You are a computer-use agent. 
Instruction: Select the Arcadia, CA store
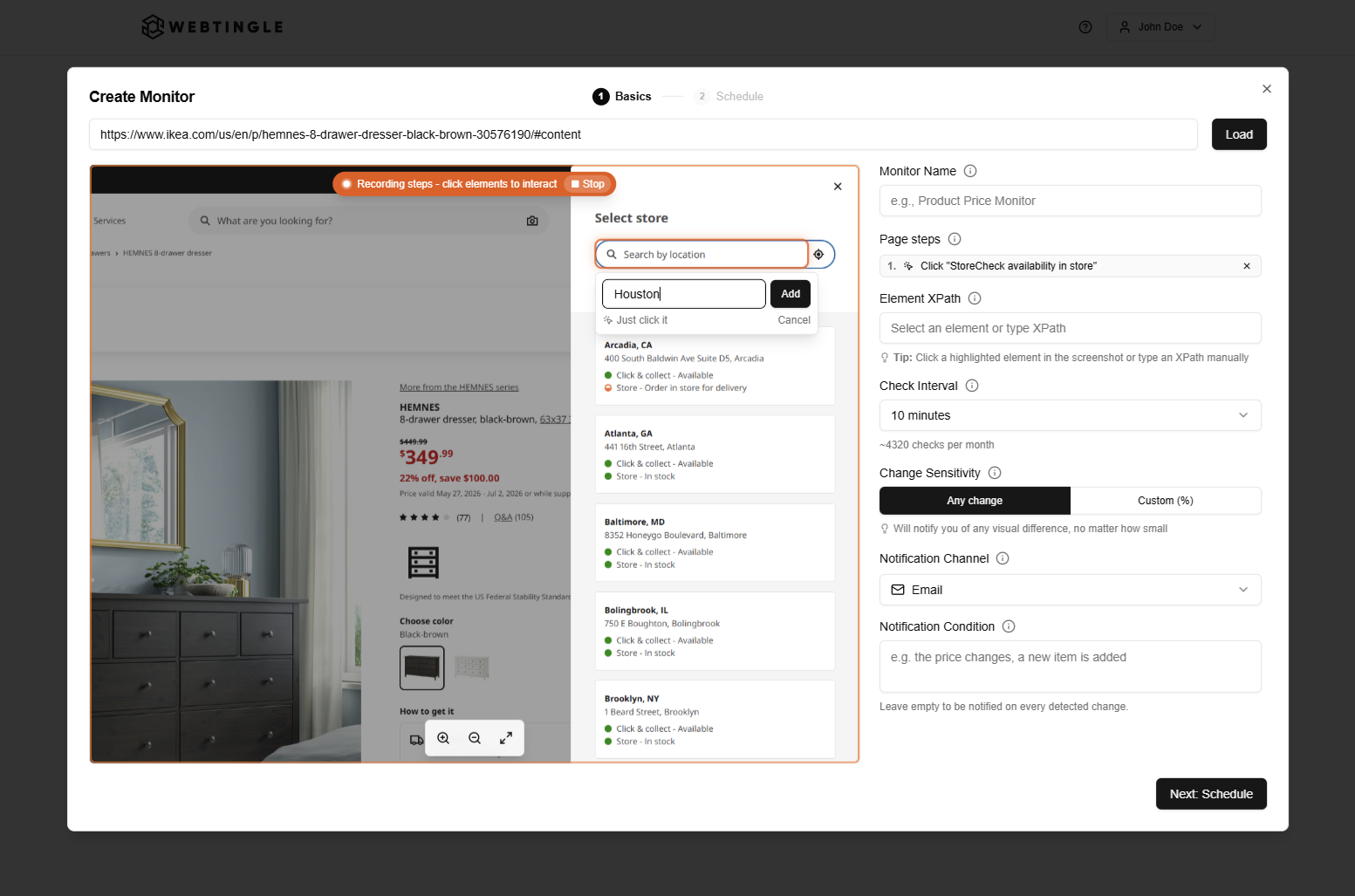715,366
